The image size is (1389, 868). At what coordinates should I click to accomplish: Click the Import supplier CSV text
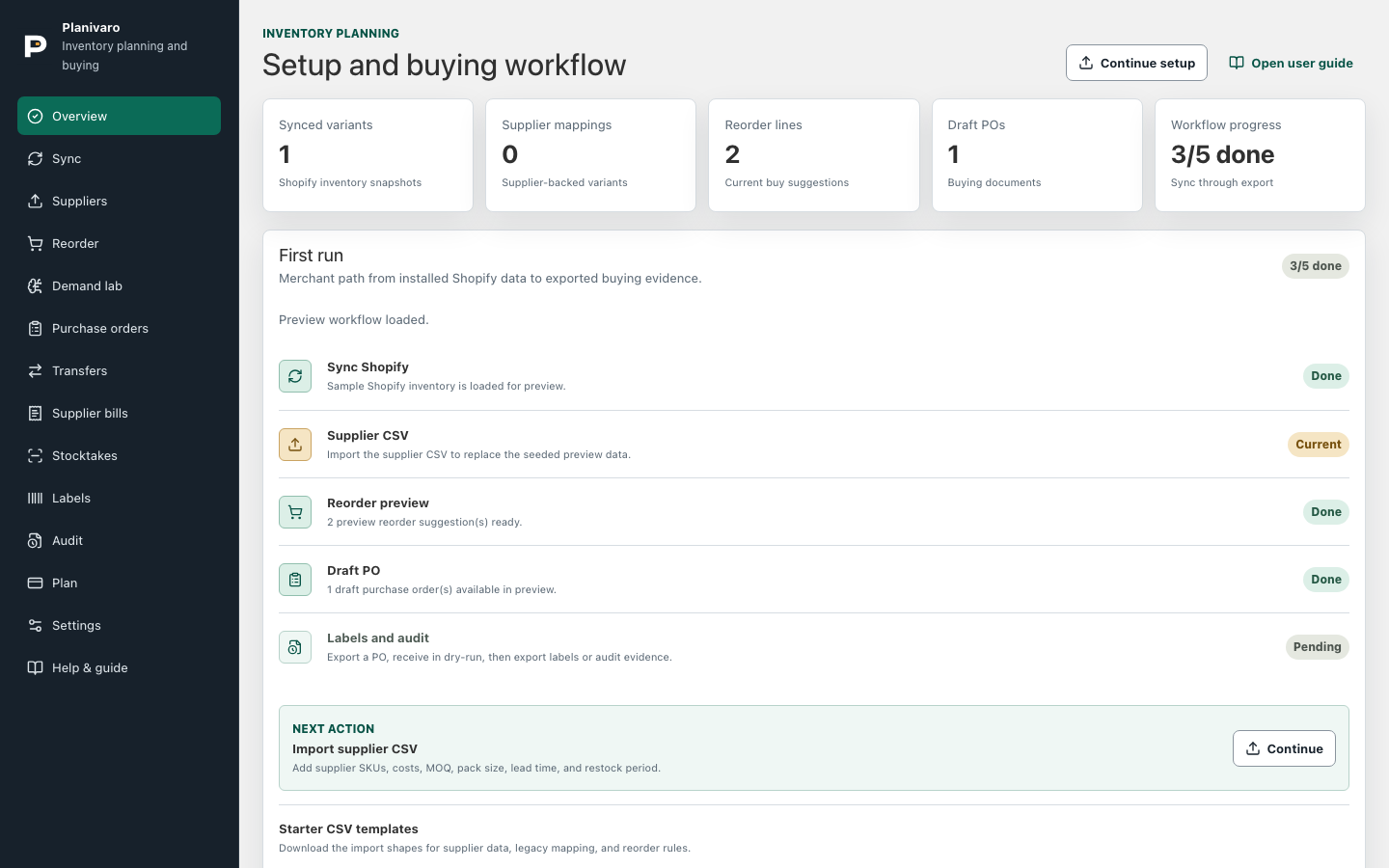355,749
